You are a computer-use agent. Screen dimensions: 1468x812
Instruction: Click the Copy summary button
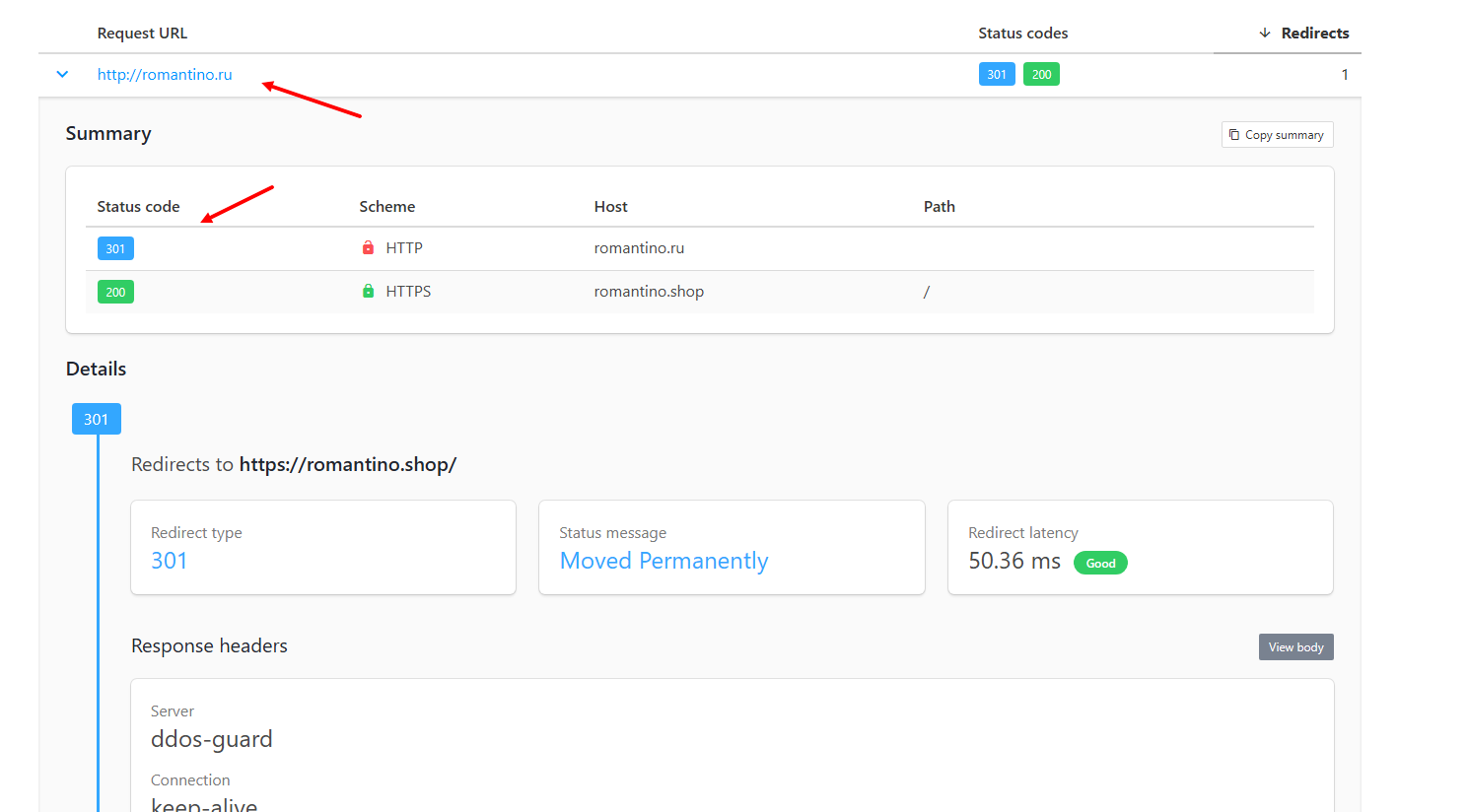point(1277,135)
